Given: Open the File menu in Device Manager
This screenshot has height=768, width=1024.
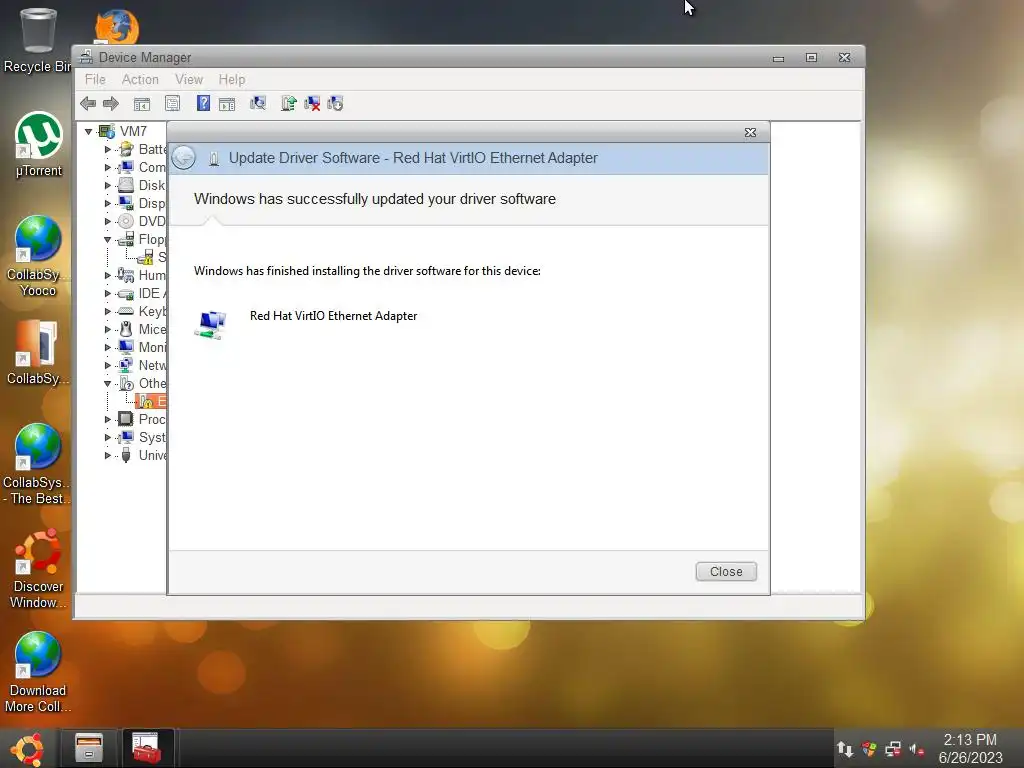Looking at the screenshot, I should pyautogui.click(x=95, y=79).
